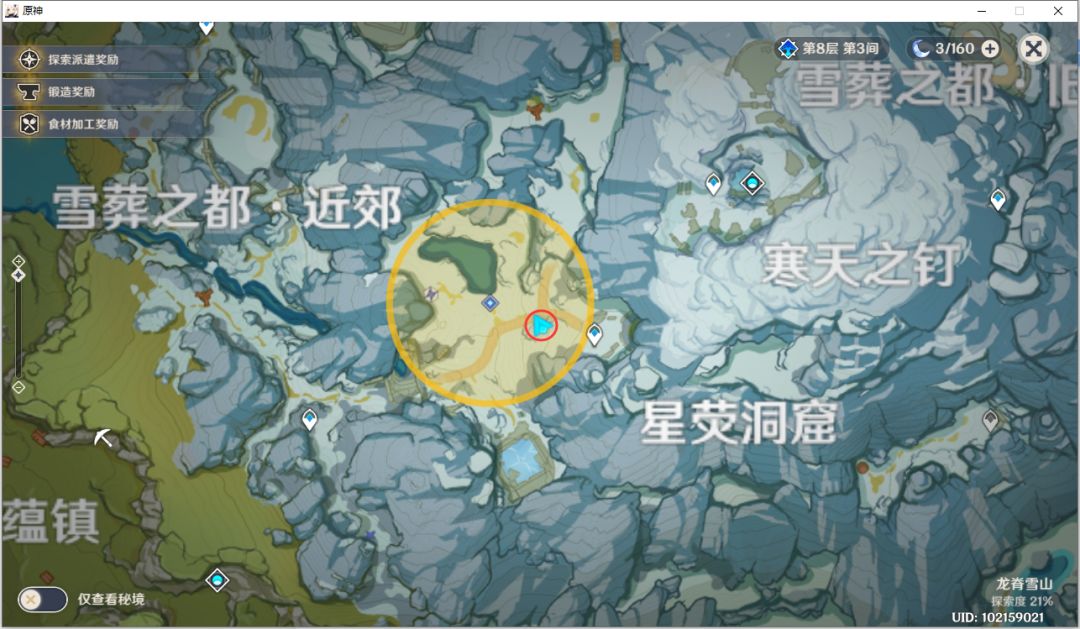The width and height of the screenshot is (1080, 629).
Task: Click the 雪葬之都 · 近郊 area label
Action: pyautogui.click(x=228, y=207)
